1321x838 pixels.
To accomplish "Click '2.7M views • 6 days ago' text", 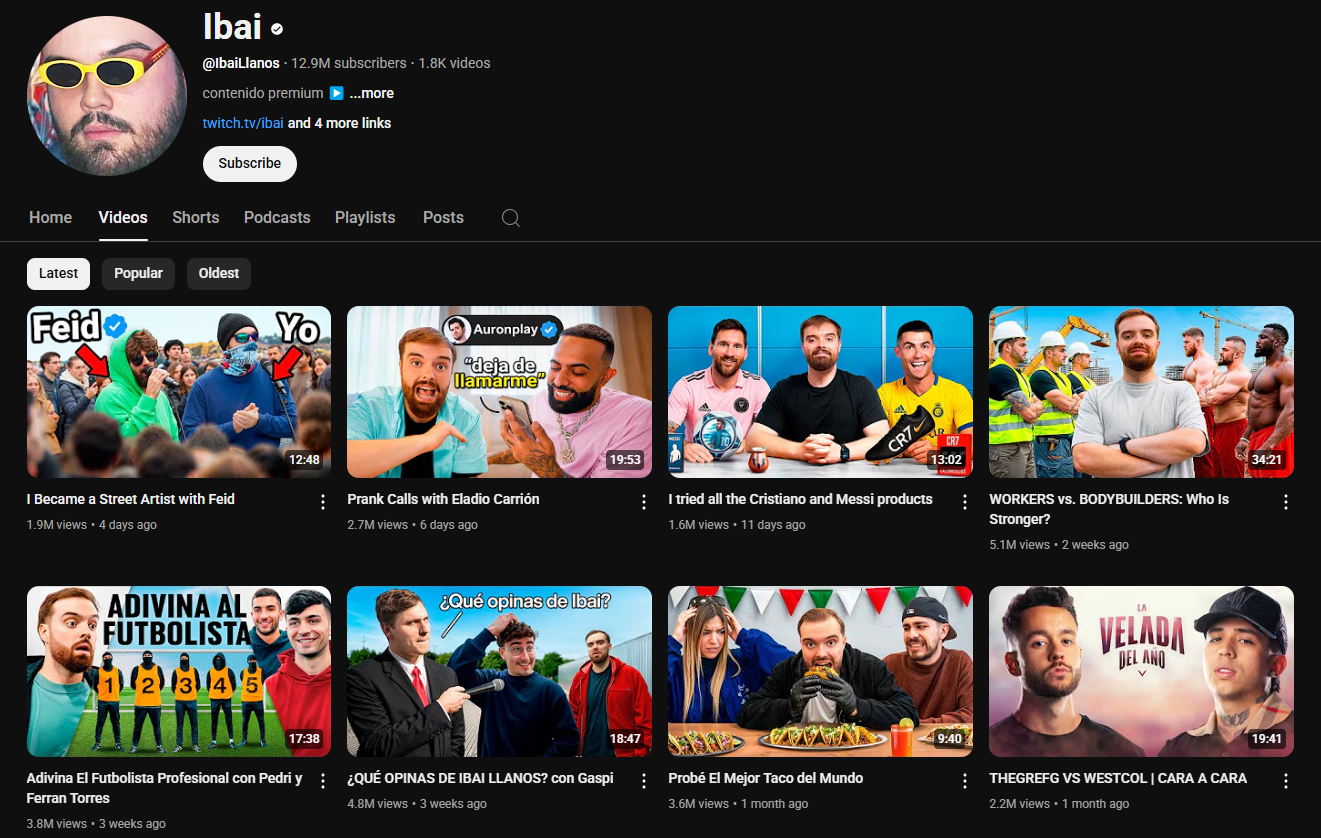I will [412, 525].
